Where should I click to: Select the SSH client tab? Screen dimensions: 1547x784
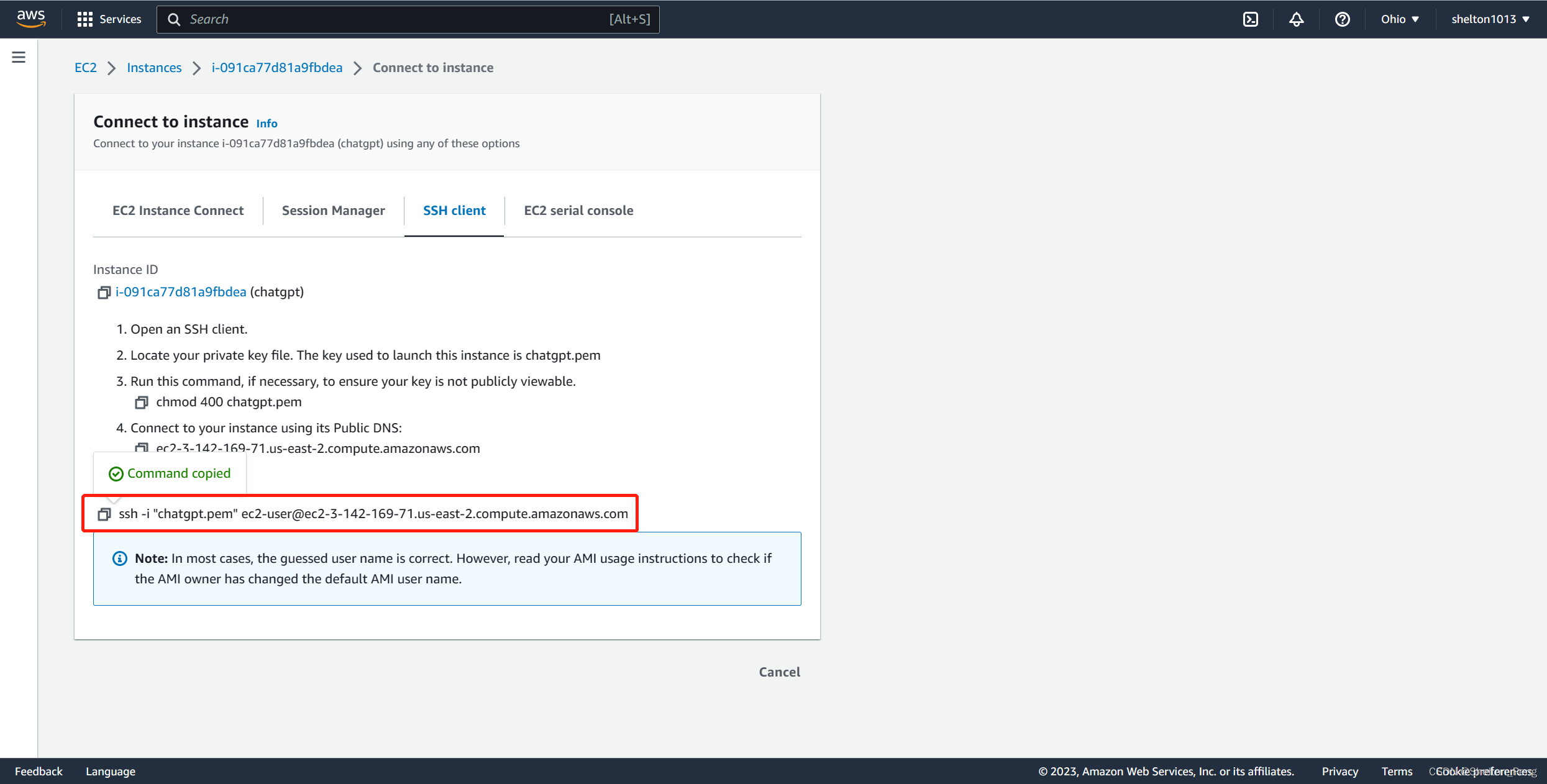(454, 211)
